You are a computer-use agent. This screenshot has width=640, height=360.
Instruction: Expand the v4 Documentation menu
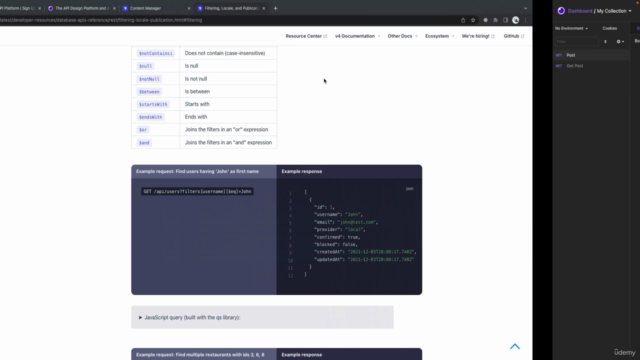click(x=358, y=36)
